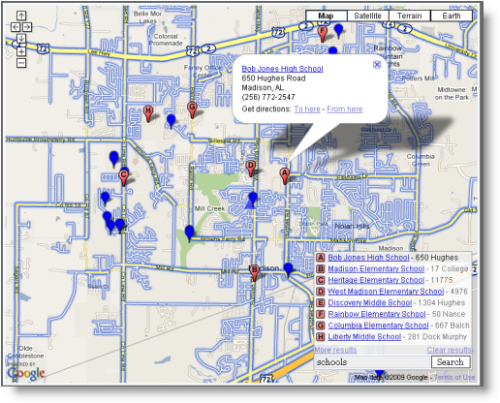Pan the map up with the arrow control
The height and width of the screenshot is (403, 500).
pos(21,16)
